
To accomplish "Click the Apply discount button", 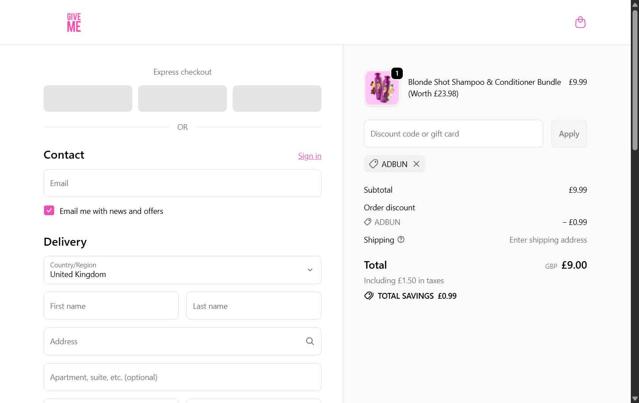I will tap(569, 134).
